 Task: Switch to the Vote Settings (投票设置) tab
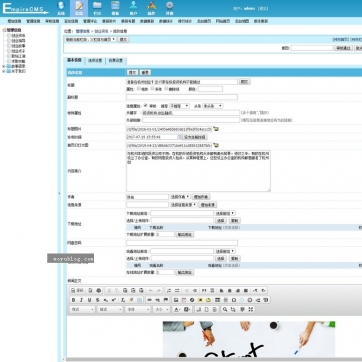coord(116,61)
